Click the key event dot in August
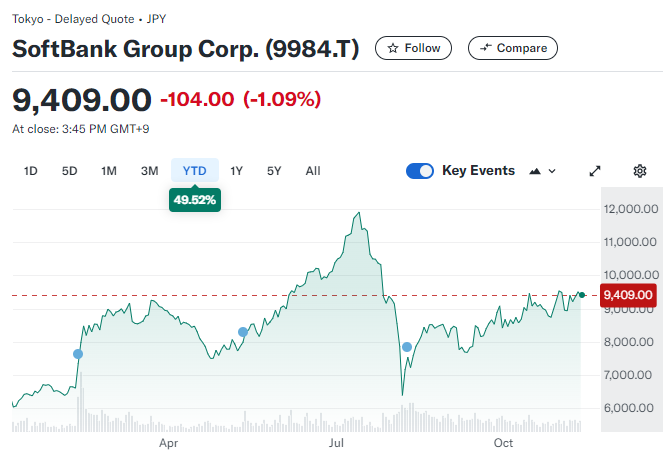This screenshot has width=672, height=461. coord(407,347)
